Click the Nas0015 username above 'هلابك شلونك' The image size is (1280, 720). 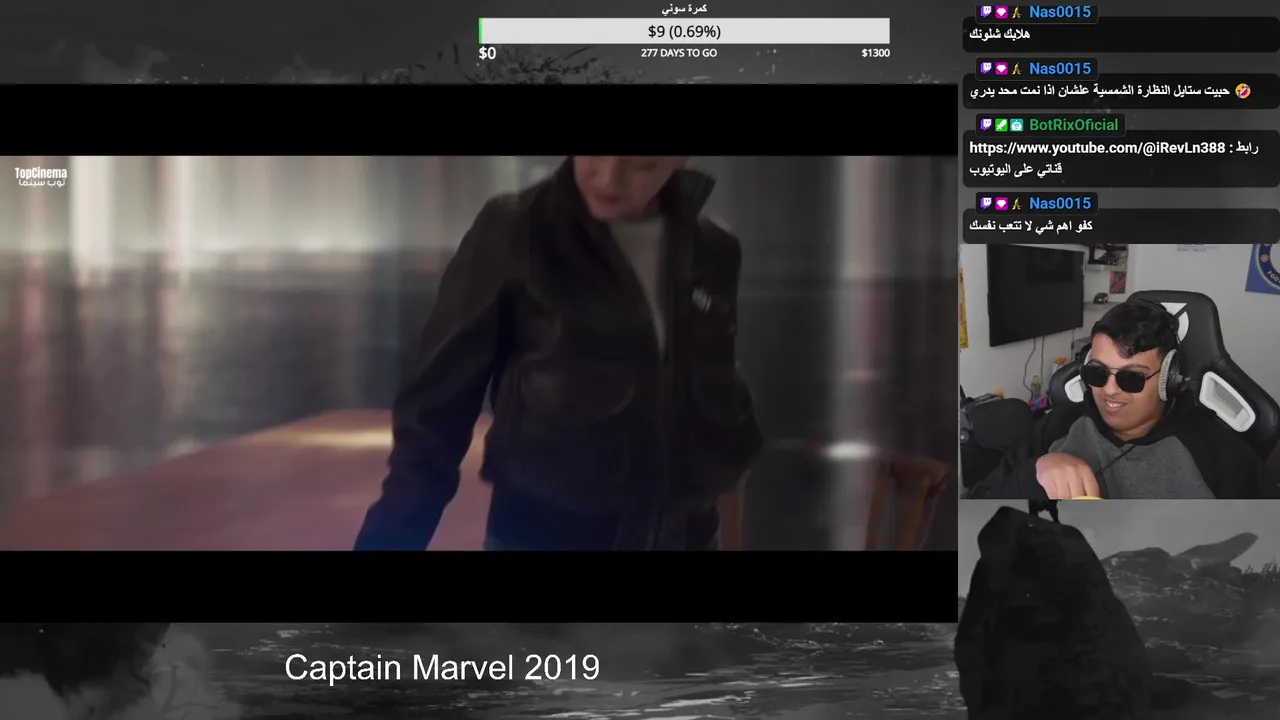click(1060, 12)
